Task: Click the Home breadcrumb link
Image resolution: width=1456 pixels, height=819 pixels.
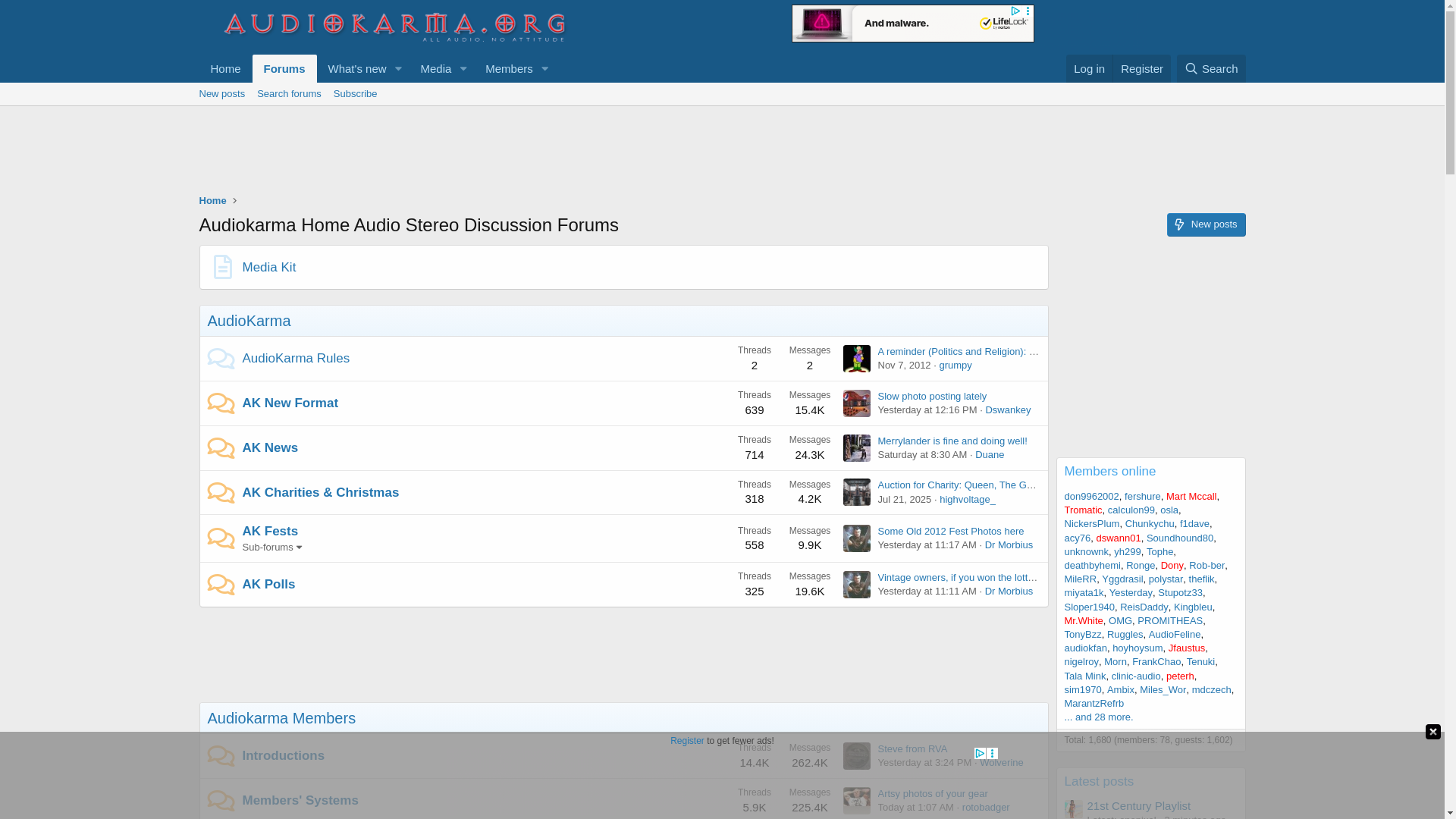Action: (212, 201)
